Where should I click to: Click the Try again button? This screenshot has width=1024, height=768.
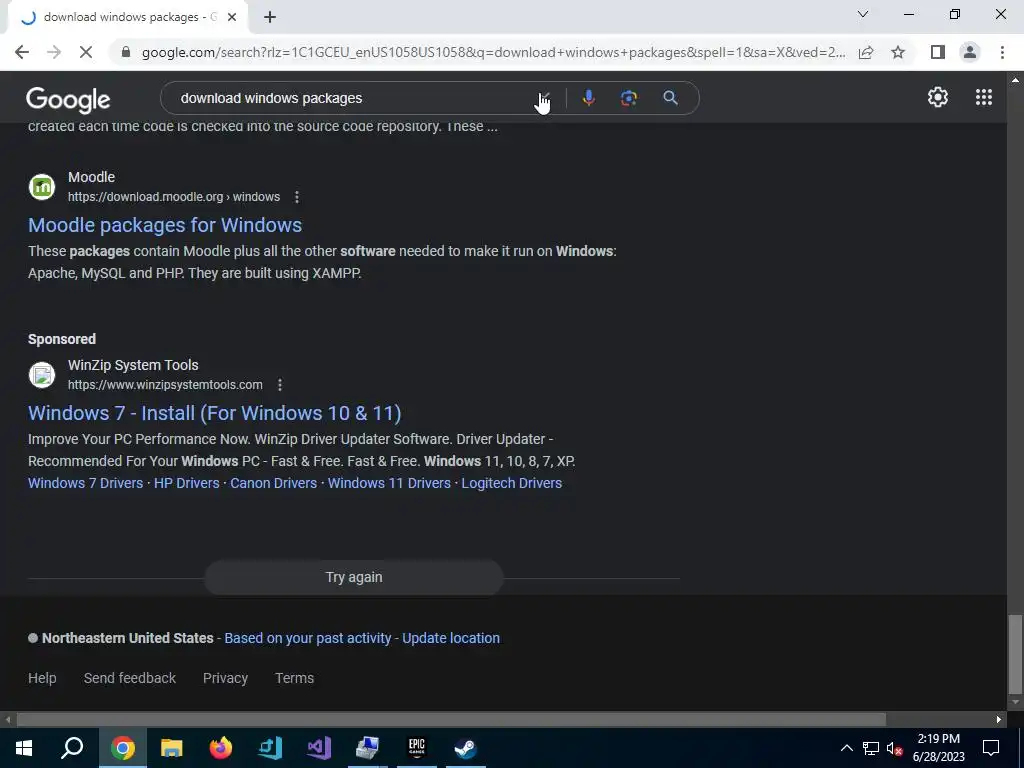(354, 577)
